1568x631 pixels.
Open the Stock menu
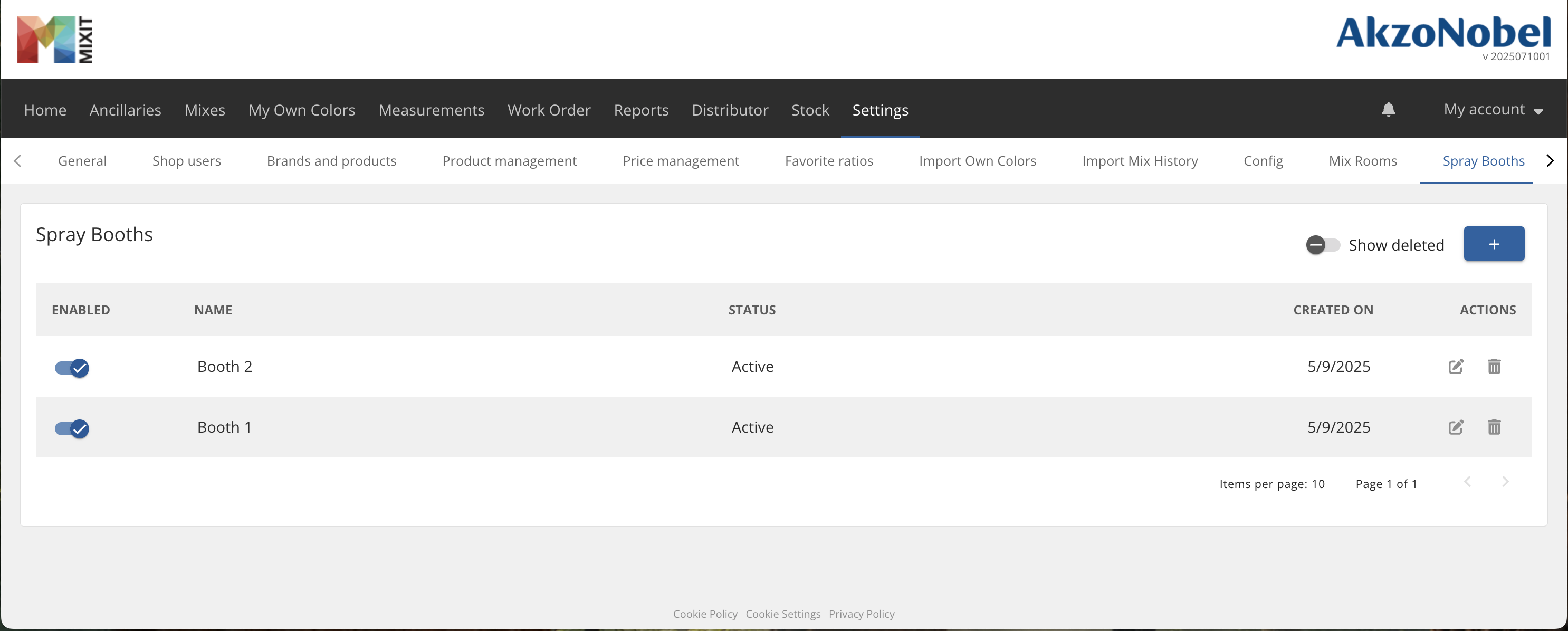(810, 110)
